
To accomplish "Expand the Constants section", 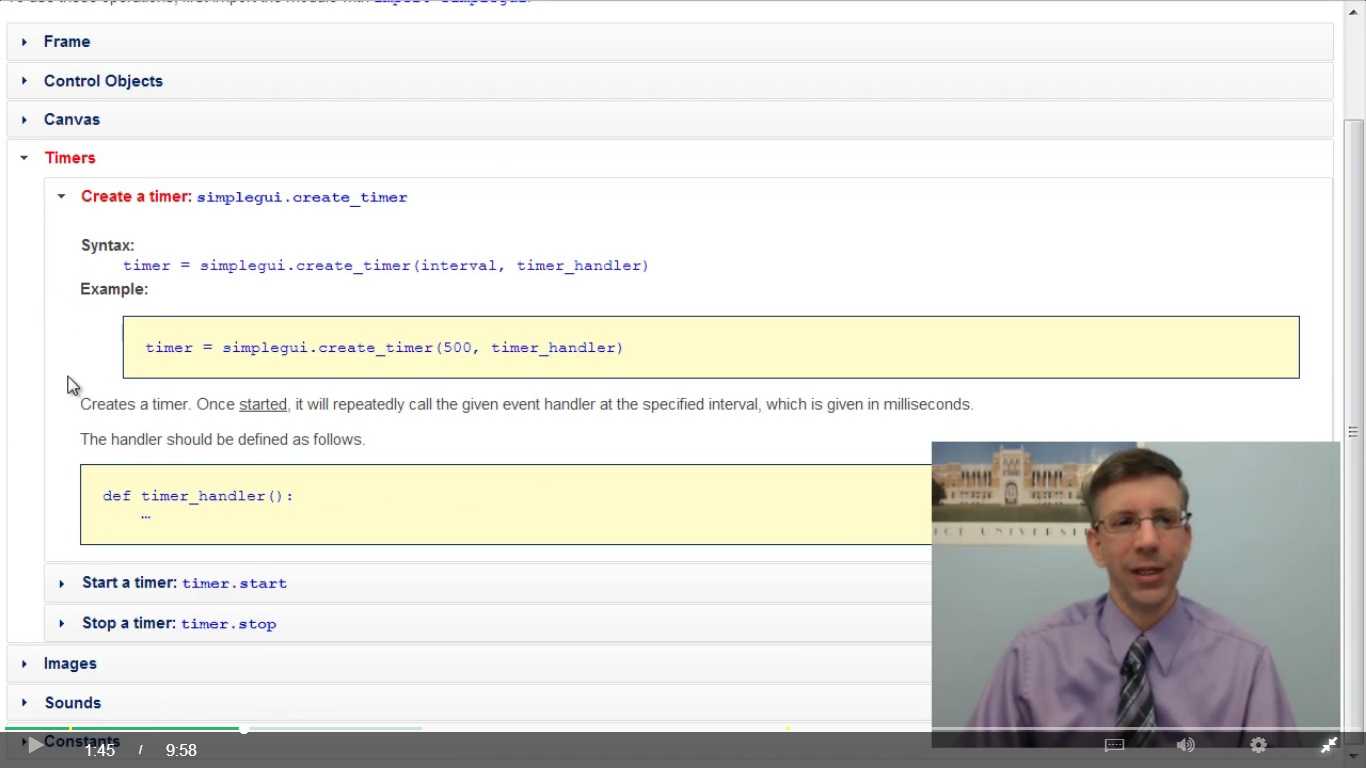I will click(82, 741).
